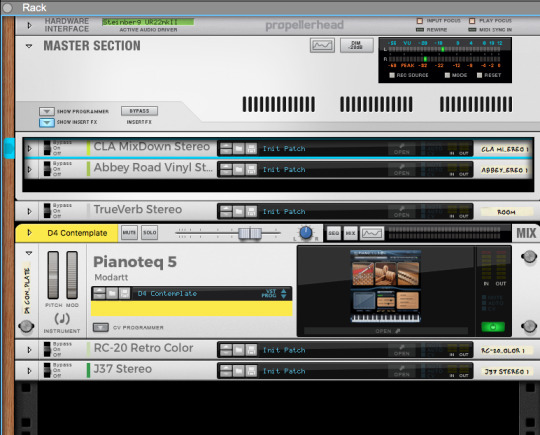
Task: Bypass the Master Section insert FX
Action: pos(139,111)
